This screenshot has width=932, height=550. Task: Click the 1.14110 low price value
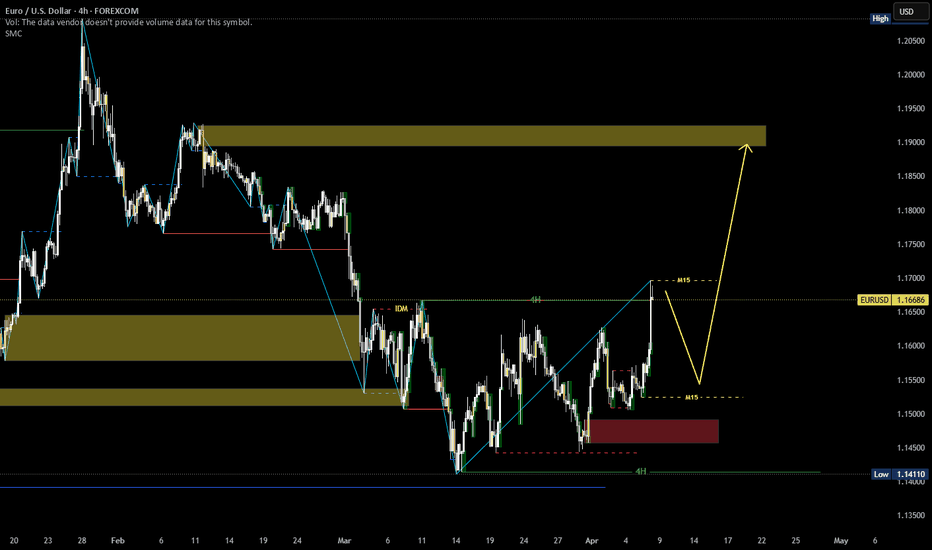(908, 474)
